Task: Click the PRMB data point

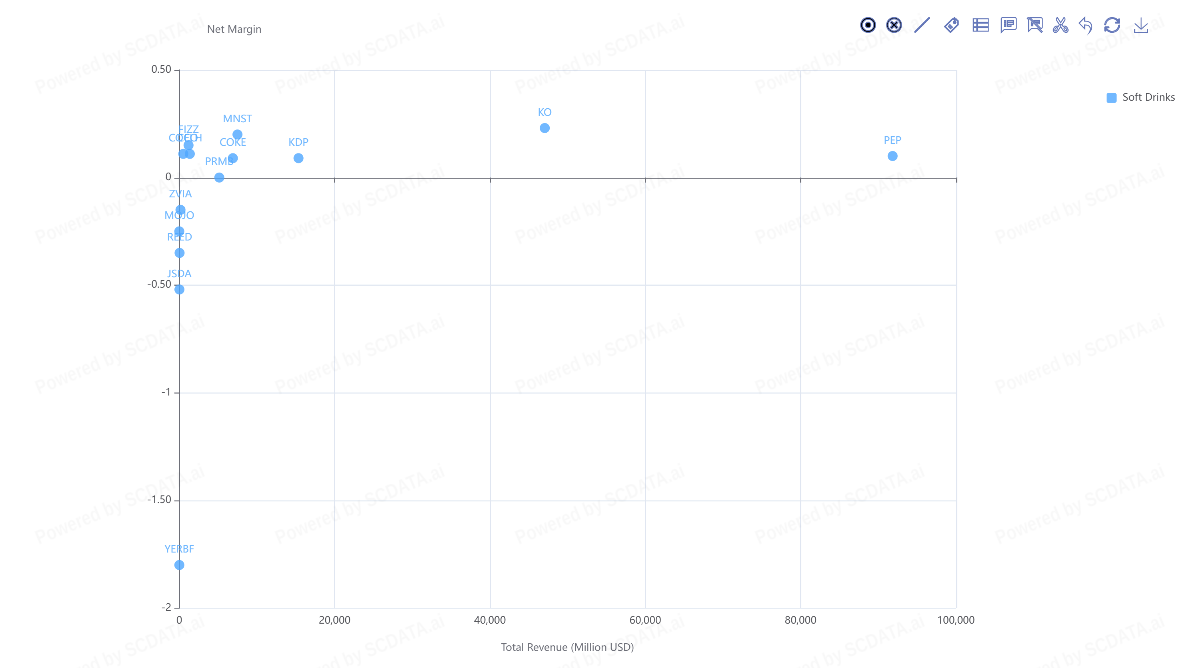Action: tap(219, 177)
